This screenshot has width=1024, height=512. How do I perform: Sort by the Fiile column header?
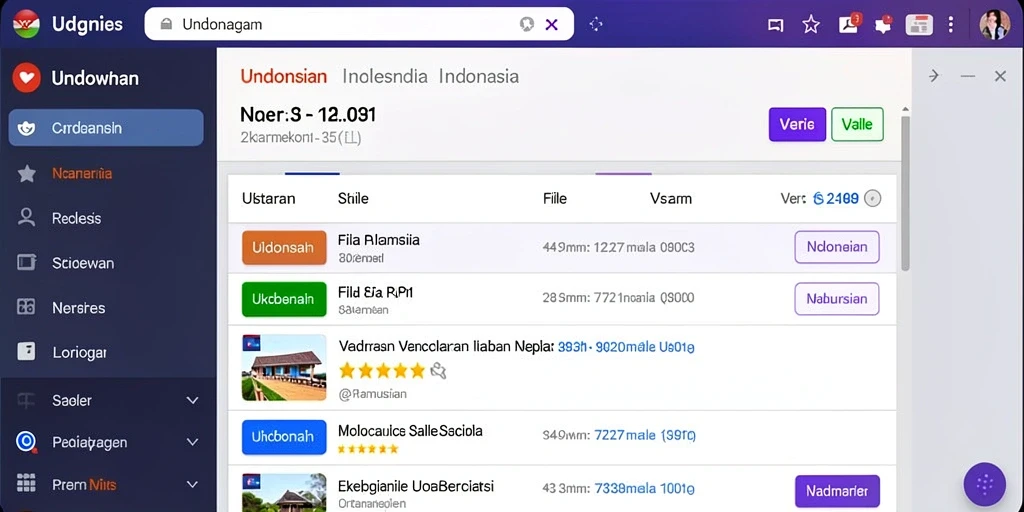coord(554,199)
